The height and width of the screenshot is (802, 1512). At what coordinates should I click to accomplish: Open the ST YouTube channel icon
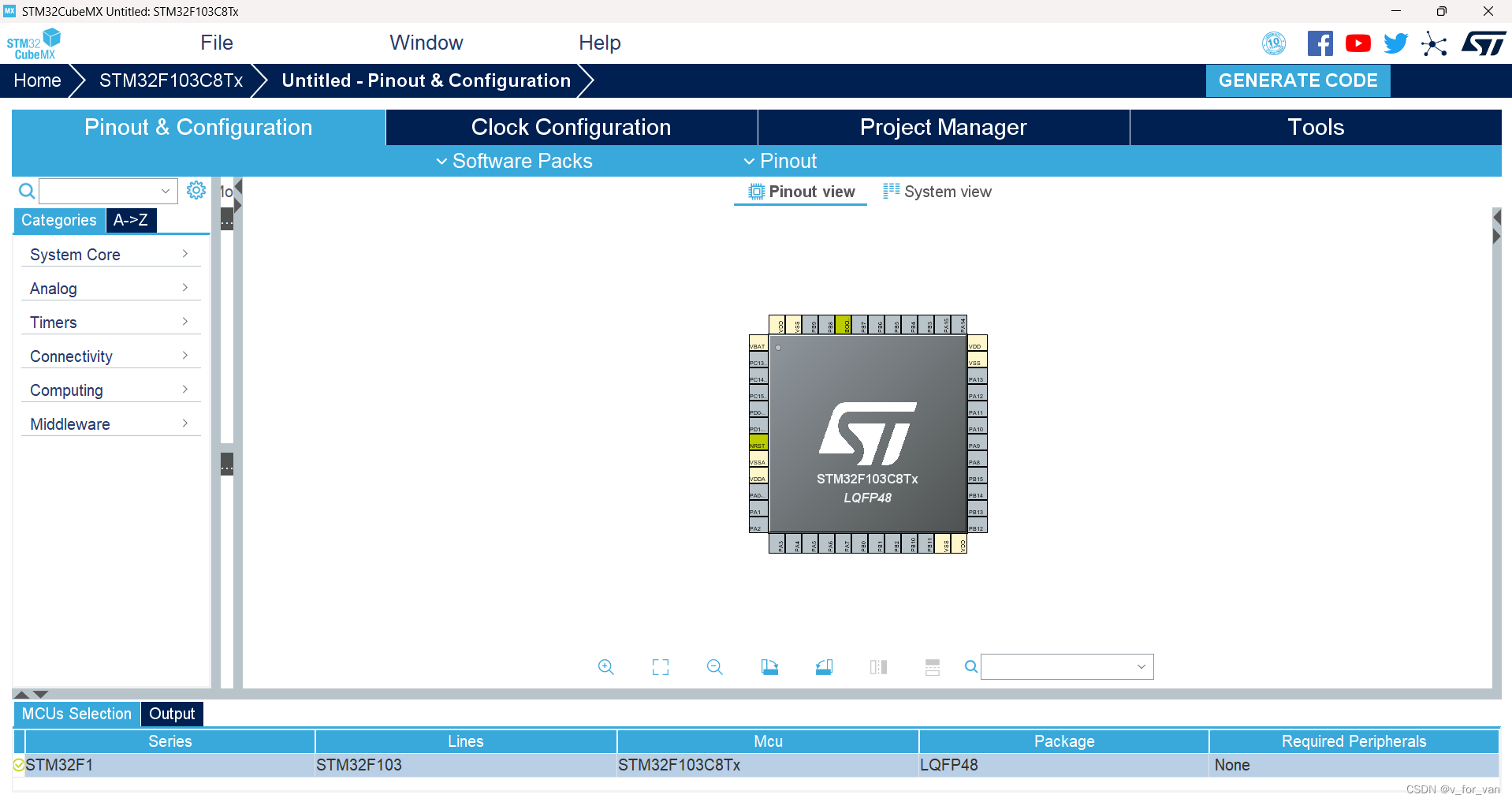pyautogui.click(x=1357, y=43)
